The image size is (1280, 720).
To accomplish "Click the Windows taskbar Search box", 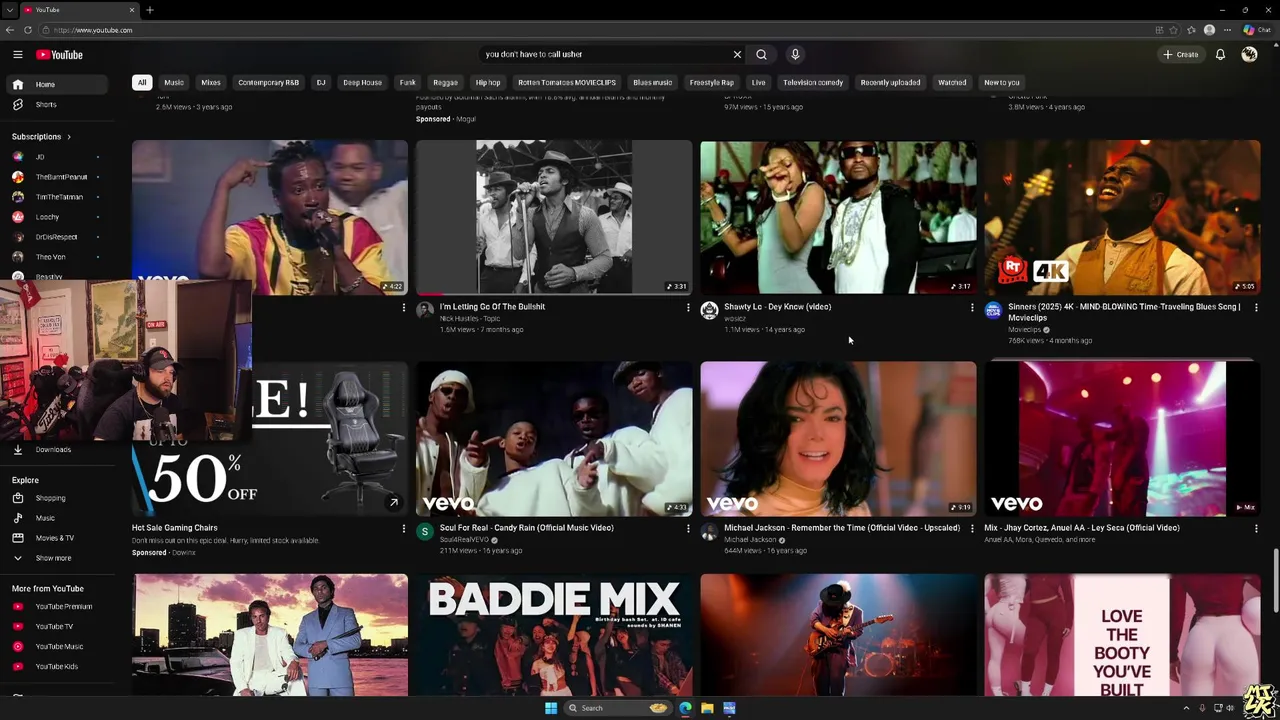I will pos(616,708).
